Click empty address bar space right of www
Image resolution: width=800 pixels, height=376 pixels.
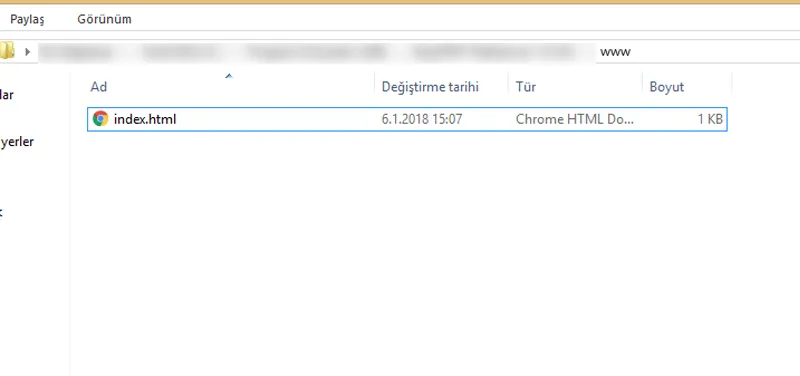coord(714,52)
